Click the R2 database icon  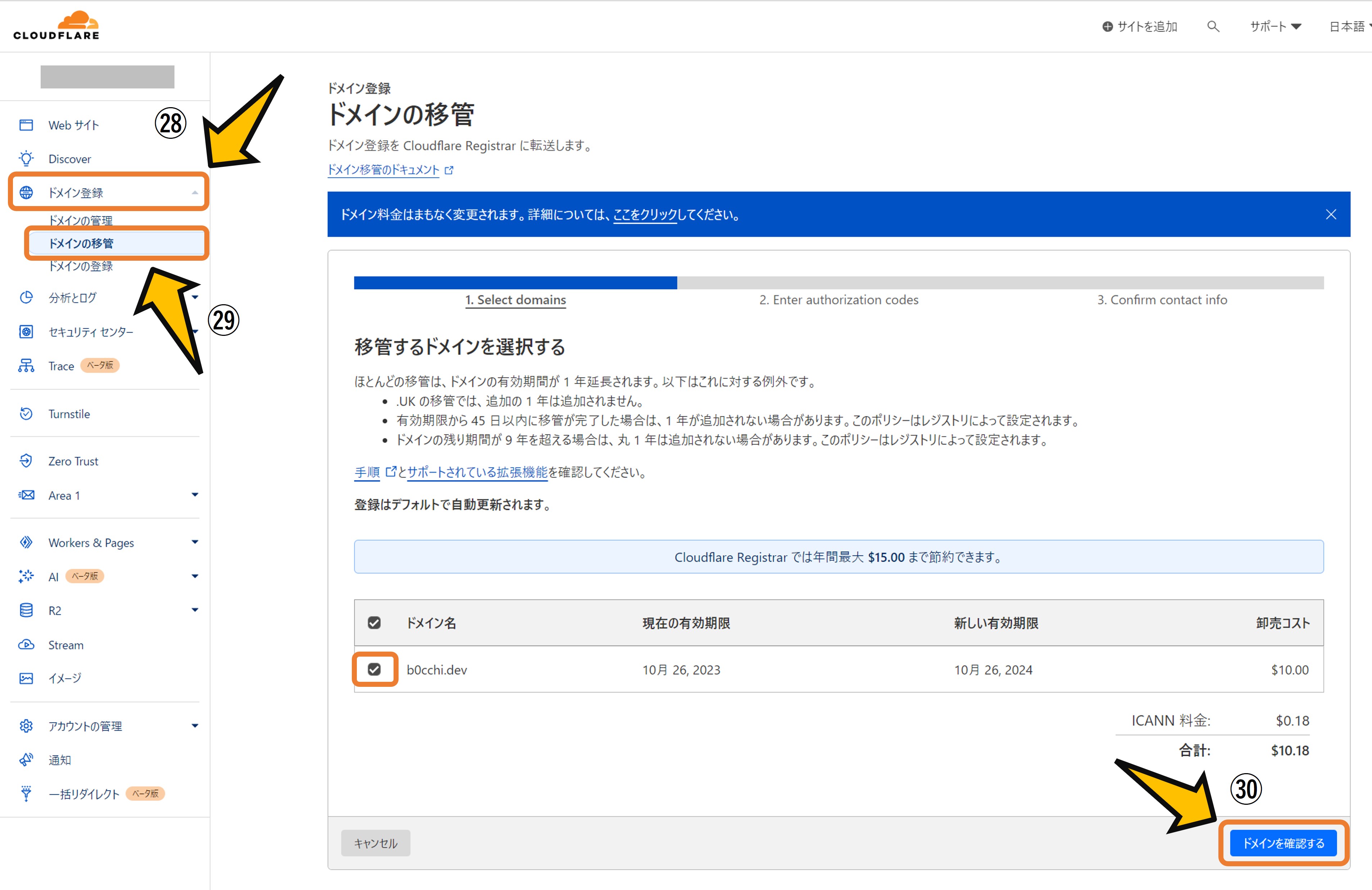(26, 610)
